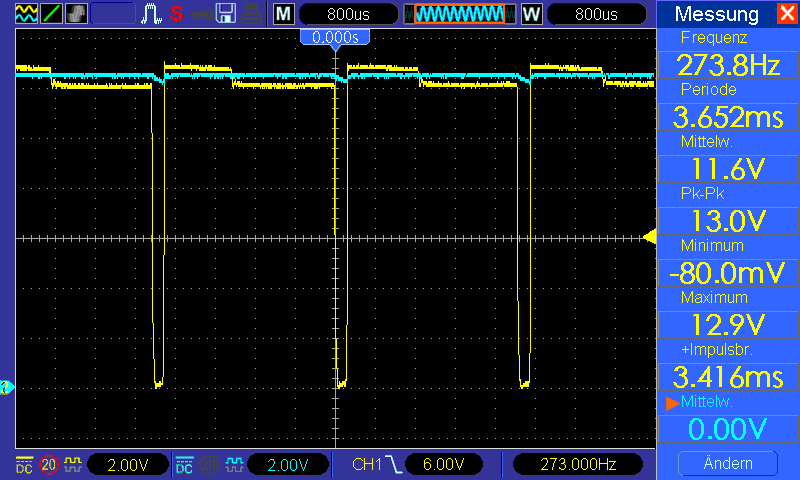Click the 0.000s trigger position marker
Image resolution: width=800 pixels, height=480 pixels.
tap(335, 38)
